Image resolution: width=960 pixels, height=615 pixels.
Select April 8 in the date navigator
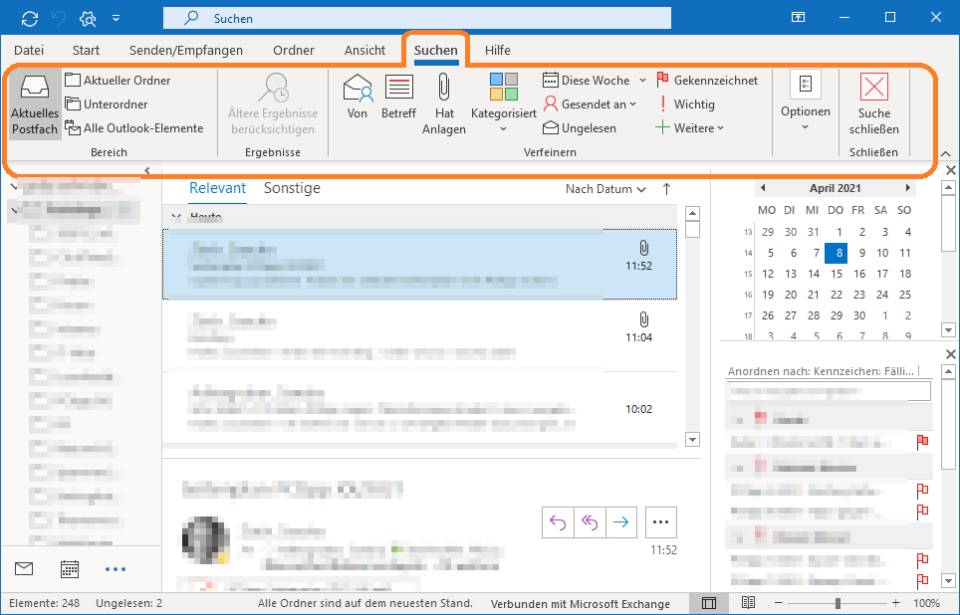[836, 253]
